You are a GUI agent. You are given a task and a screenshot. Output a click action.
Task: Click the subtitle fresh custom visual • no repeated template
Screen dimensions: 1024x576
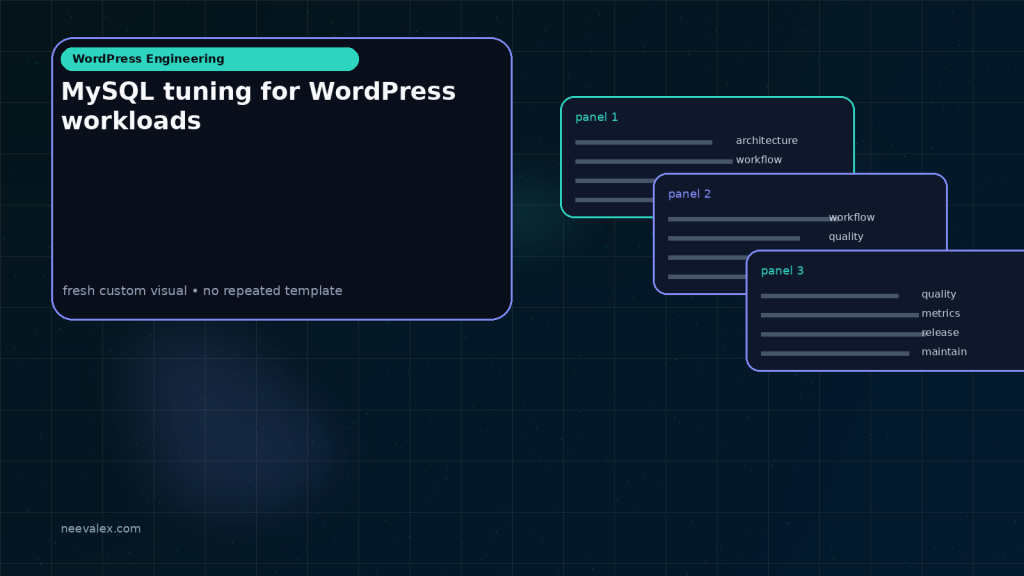(202, 291)
